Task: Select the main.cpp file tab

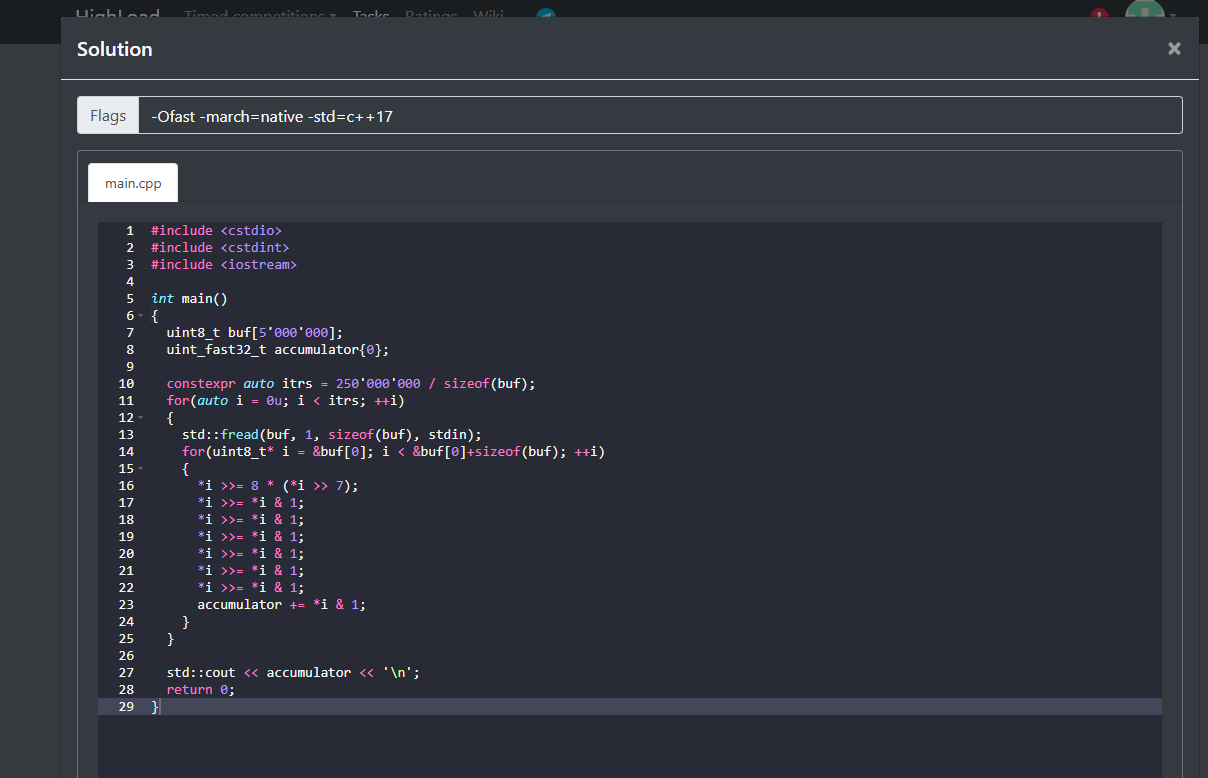Action: click(x=133, y=183)
